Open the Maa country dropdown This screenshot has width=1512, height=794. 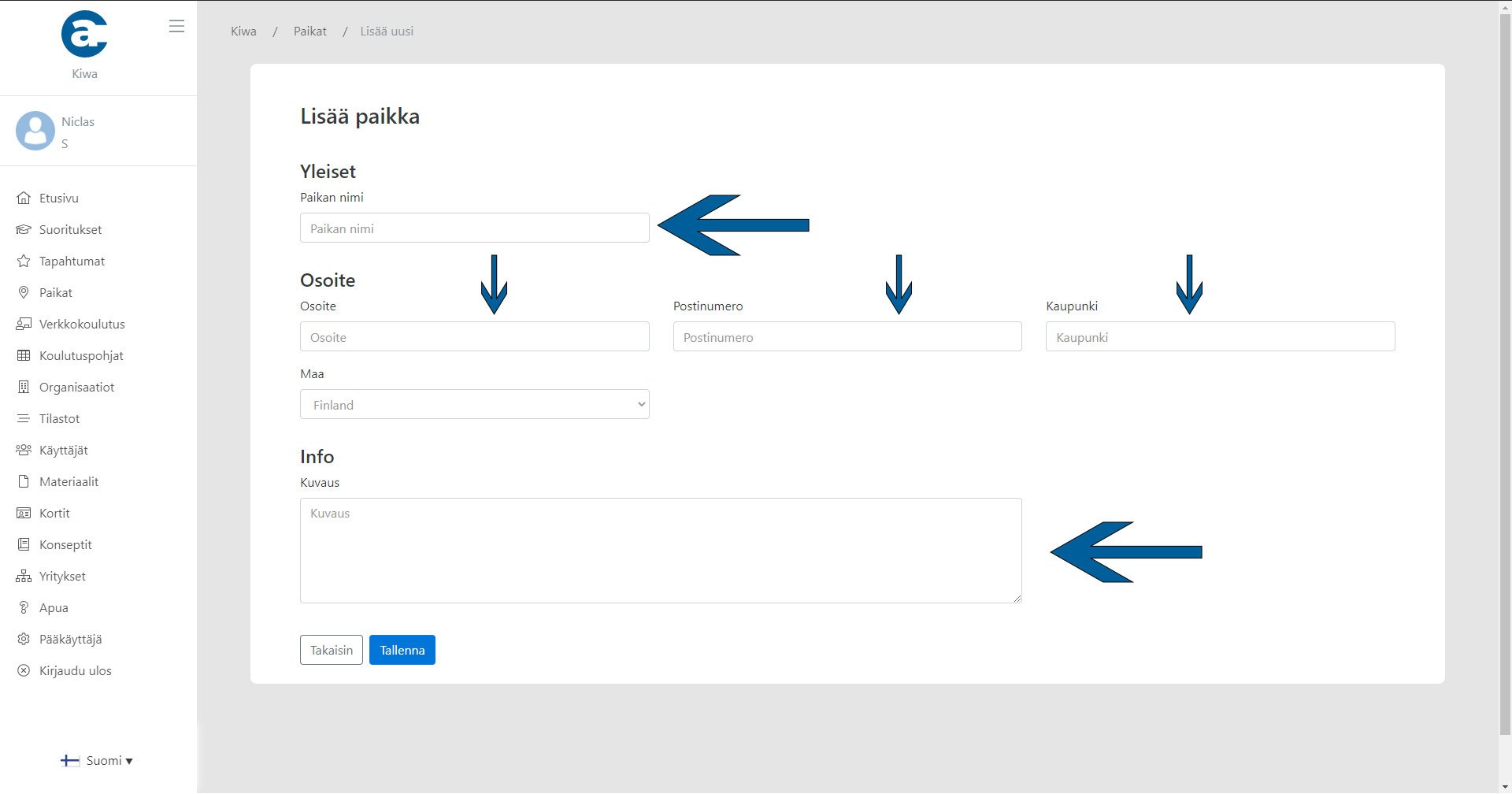[x=474, y=405]
